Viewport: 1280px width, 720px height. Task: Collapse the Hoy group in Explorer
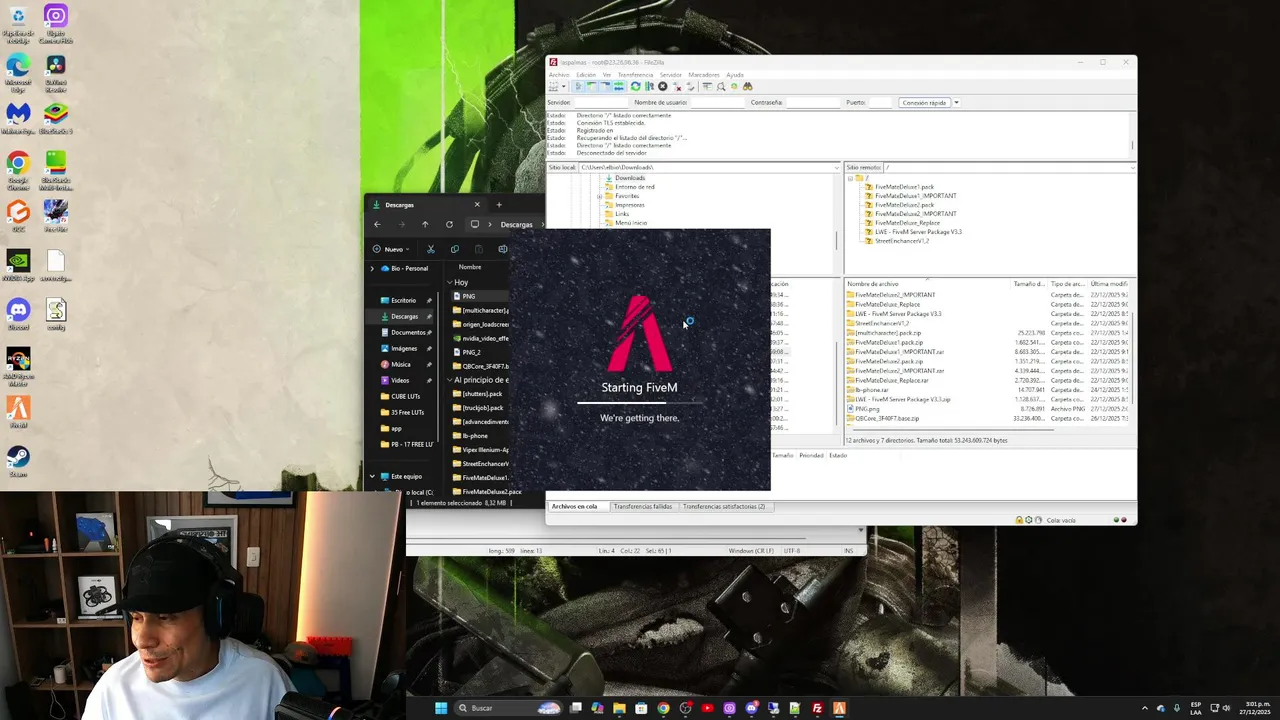tap(450, 283)
